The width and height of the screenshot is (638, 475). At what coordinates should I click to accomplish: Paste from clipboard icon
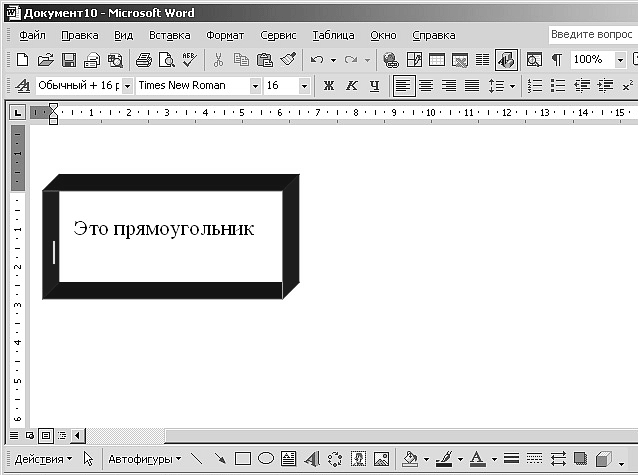click(264, 60)
